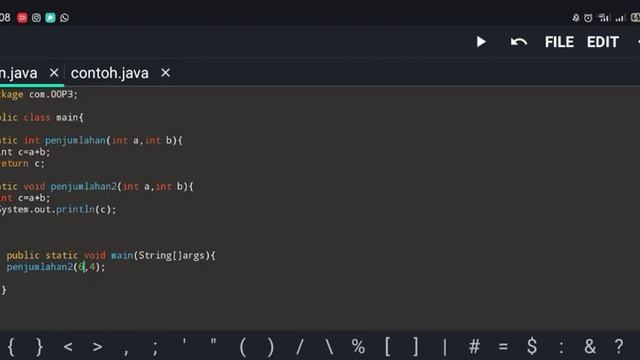Click the 'penjumlahan(int a,int b){' declaration
Image resolution: width=640 pixels, height=360 pixels.
click(113, 140)
